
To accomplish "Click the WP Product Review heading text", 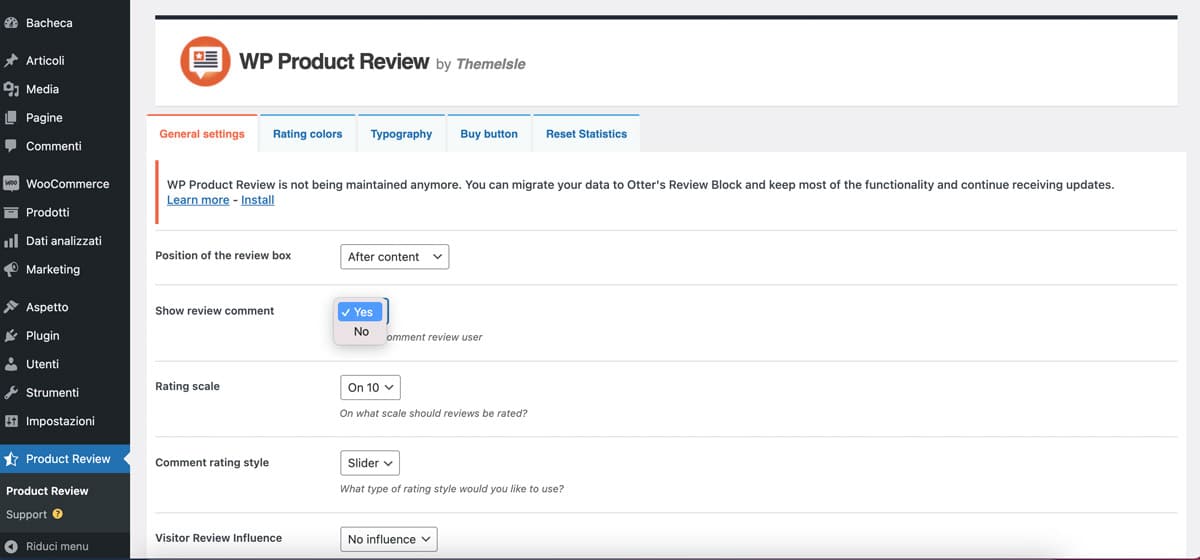I will [334, 61].
